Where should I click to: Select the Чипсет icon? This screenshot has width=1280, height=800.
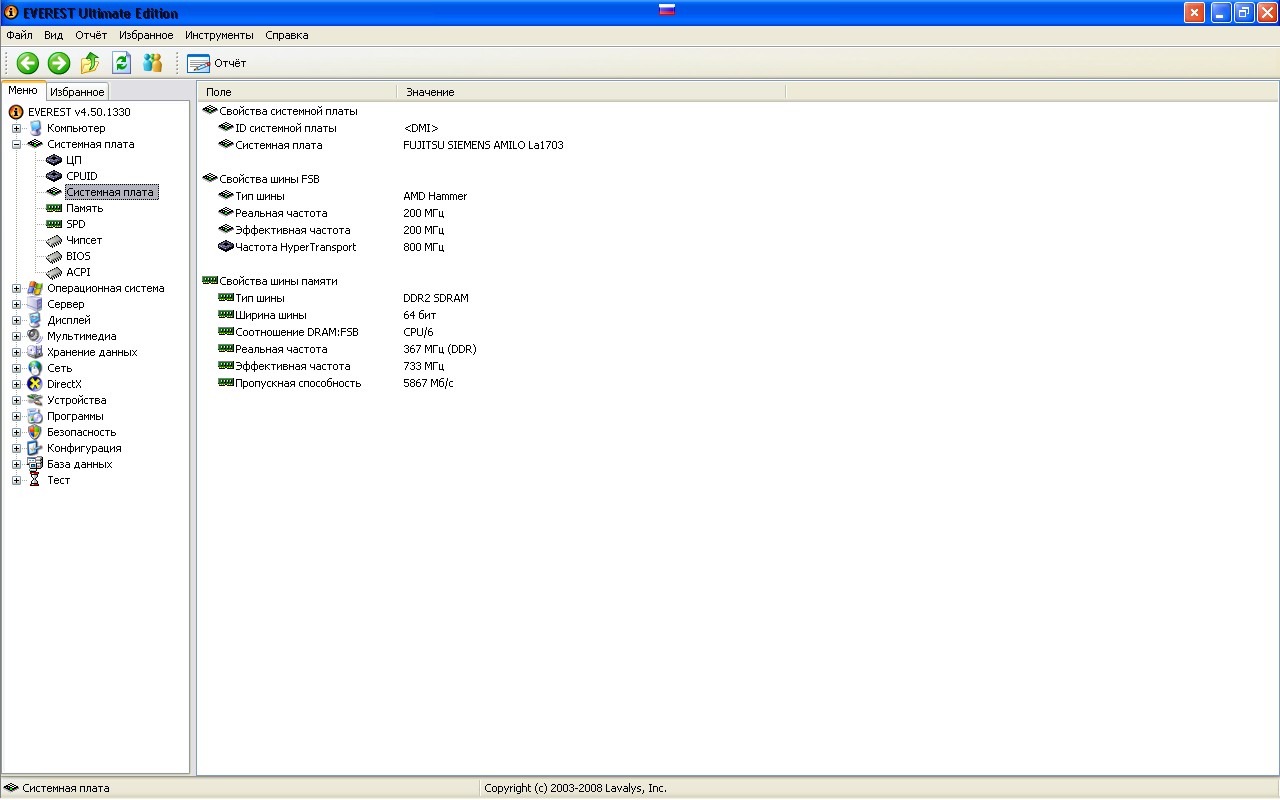tap(54, 240)
